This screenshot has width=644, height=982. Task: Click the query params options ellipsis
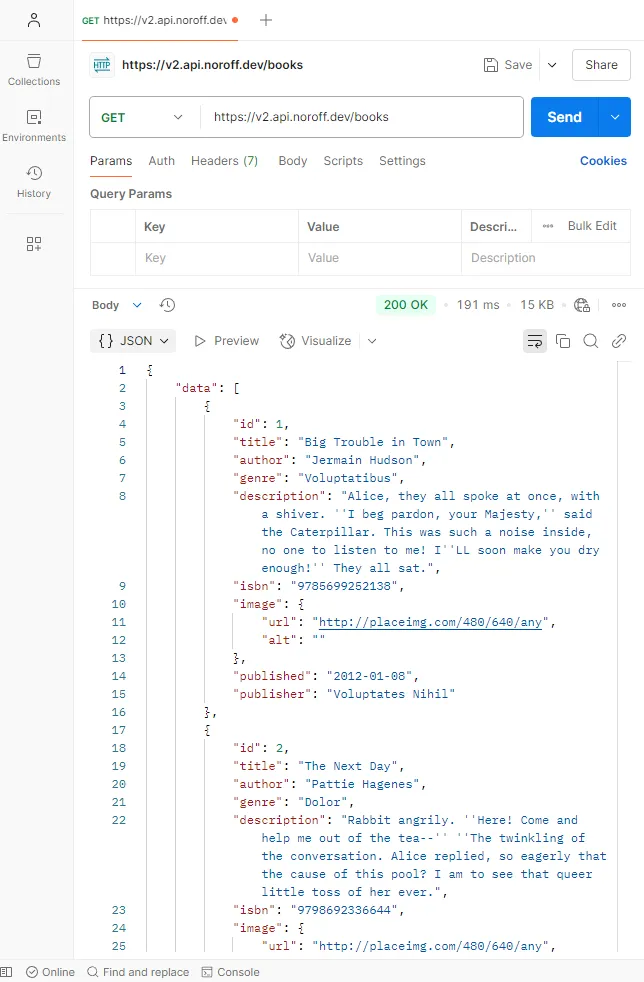[548, 226]
